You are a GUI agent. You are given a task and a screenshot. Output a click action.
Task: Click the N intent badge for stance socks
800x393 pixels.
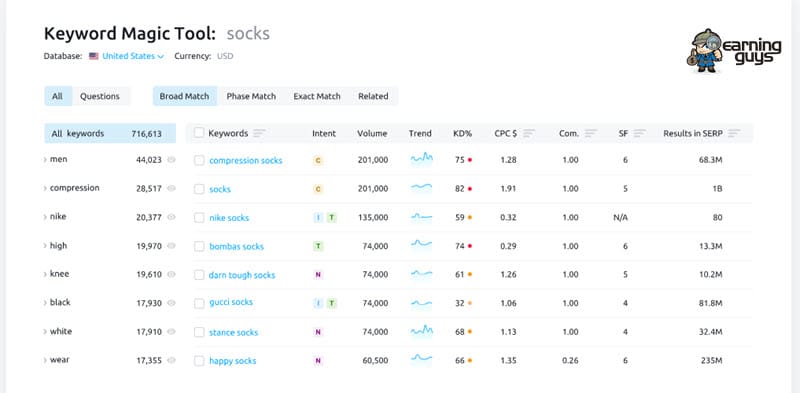(x=317, y=332)
